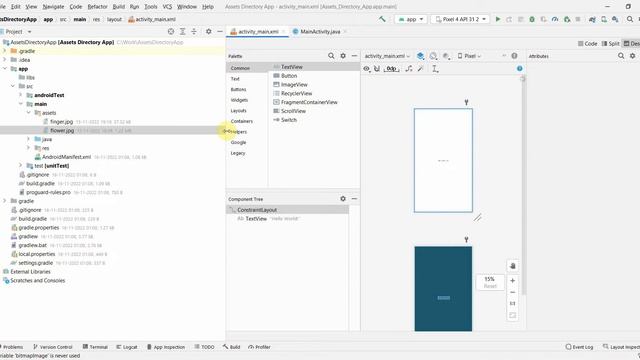Open the VCS menu
This screenshot has height=360, width=640.
click(167, 7)
